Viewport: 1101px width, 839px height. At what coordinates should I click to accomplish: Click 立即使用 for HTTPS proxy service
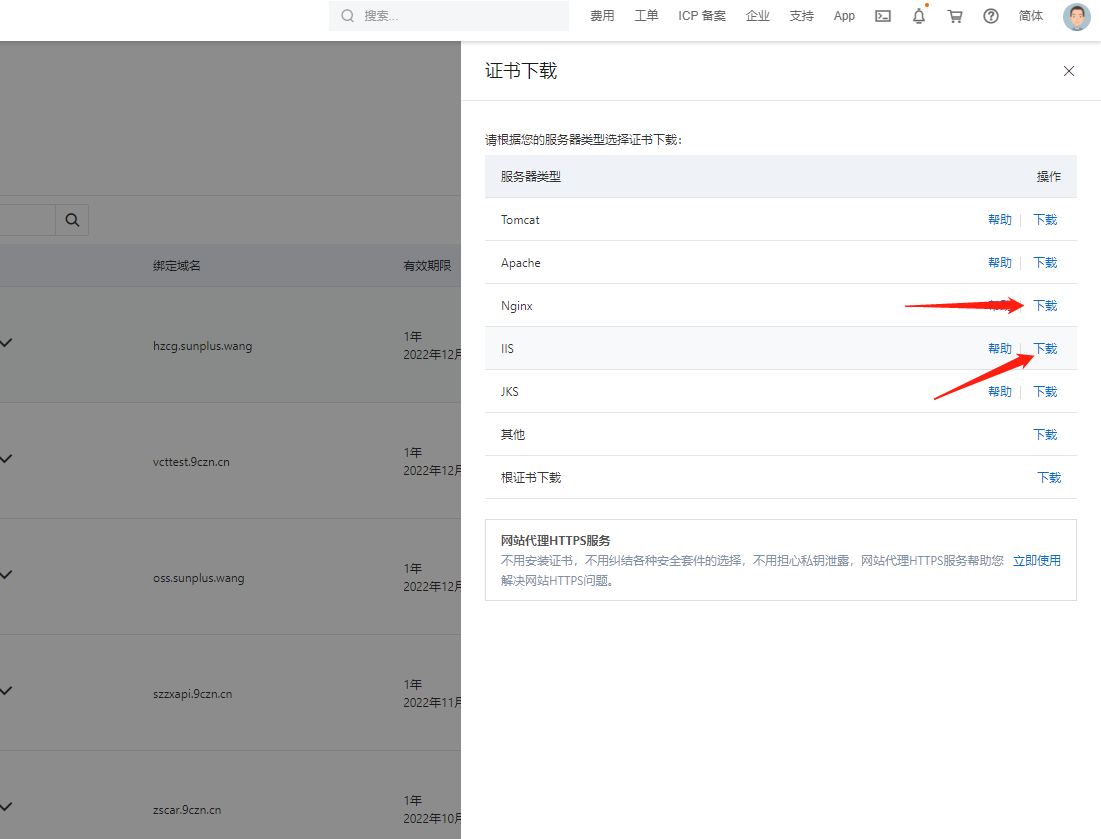[x=1036, y=560]
